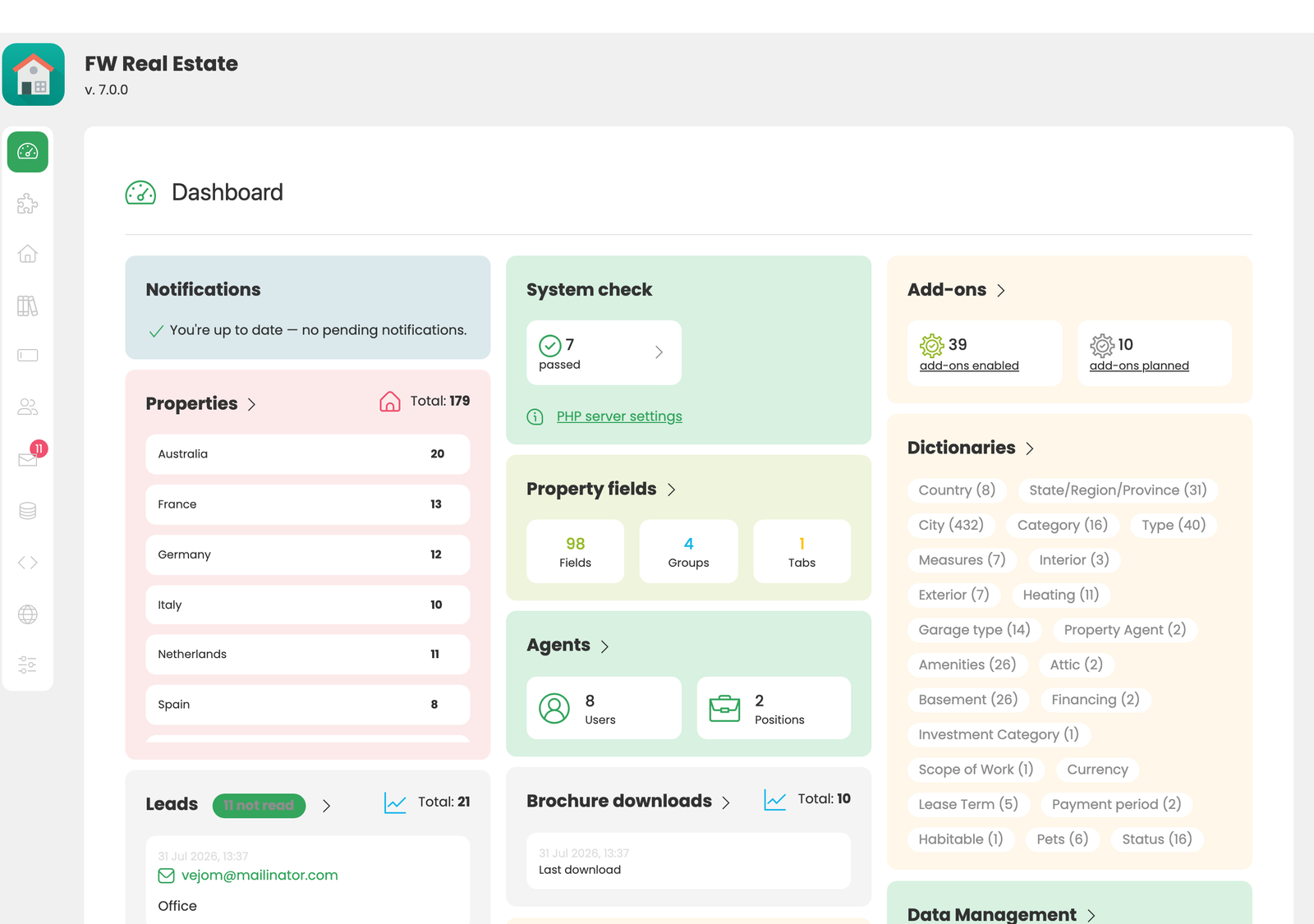This screenshot has width=1314, height=924.
Task: Open the database stack sidebar icon
Action: 28,511
